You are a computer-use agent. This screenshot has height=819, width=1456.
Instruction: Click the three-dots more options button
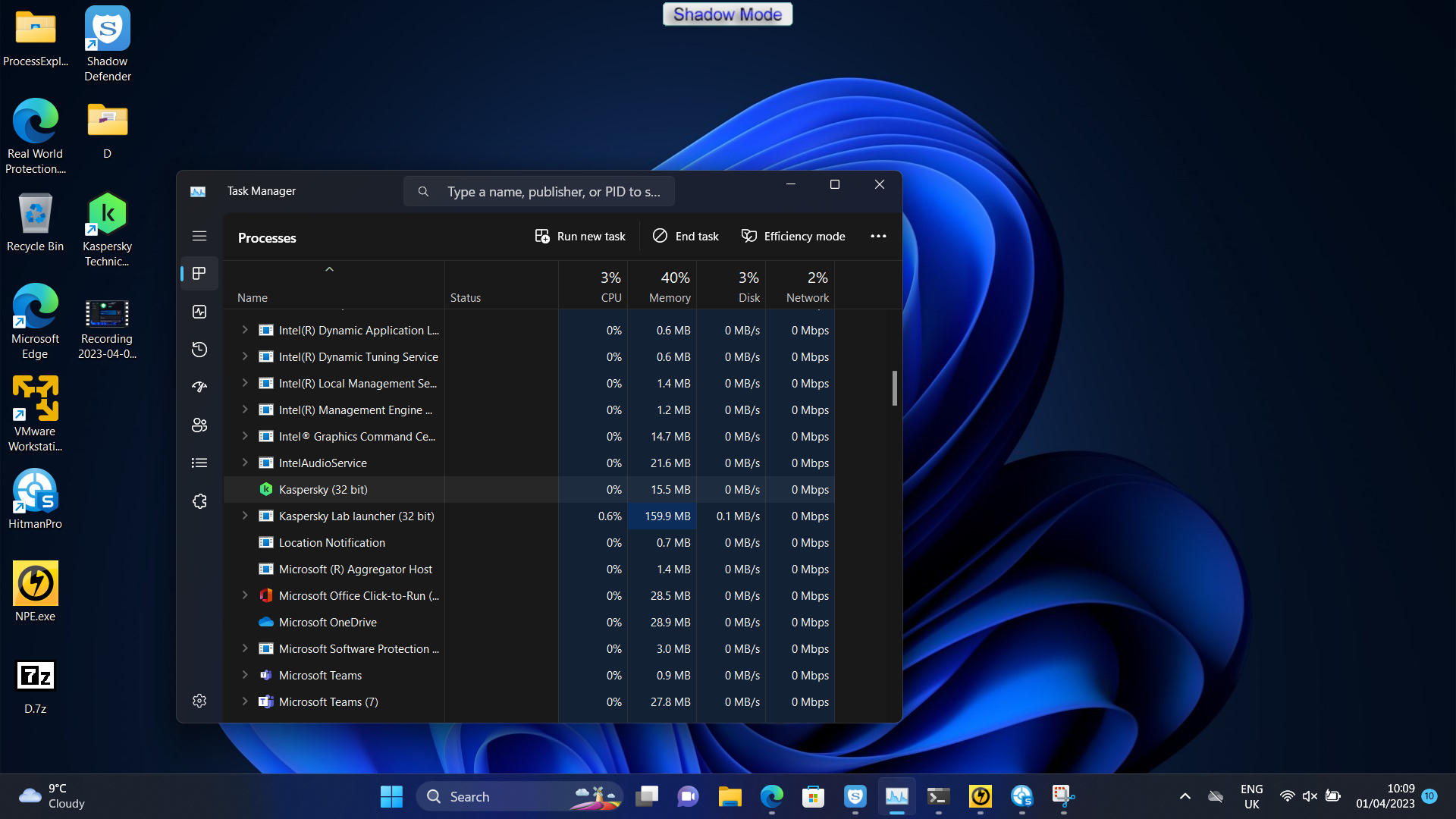click(878, 236)
